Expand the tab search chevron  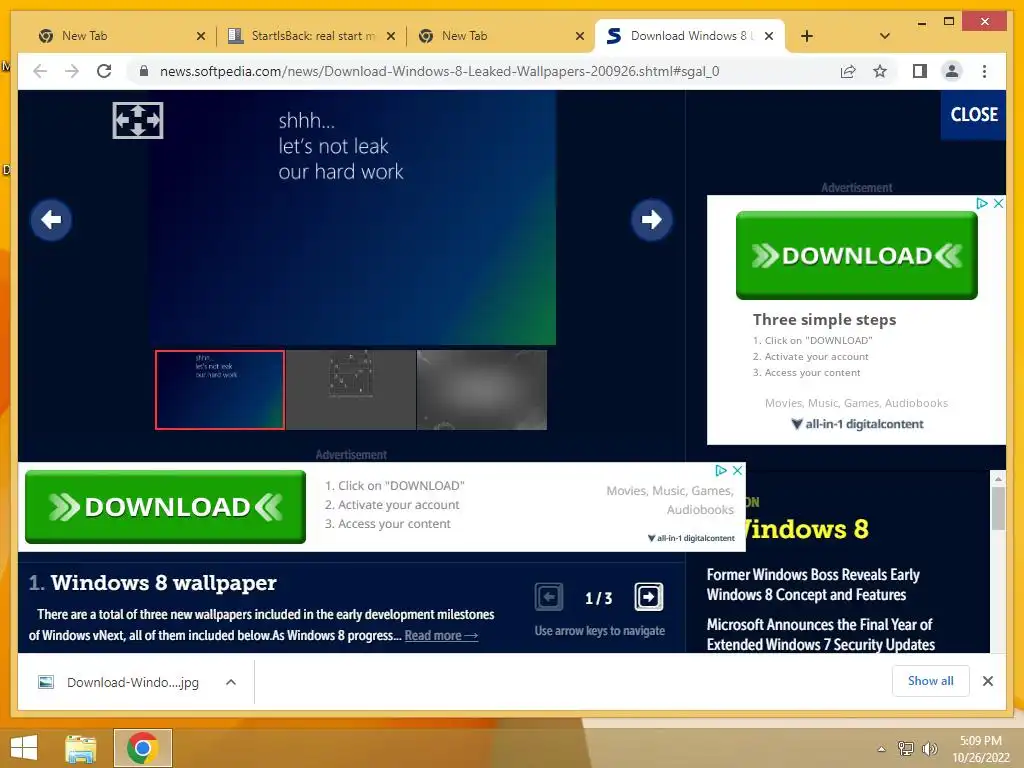(885, 36)
